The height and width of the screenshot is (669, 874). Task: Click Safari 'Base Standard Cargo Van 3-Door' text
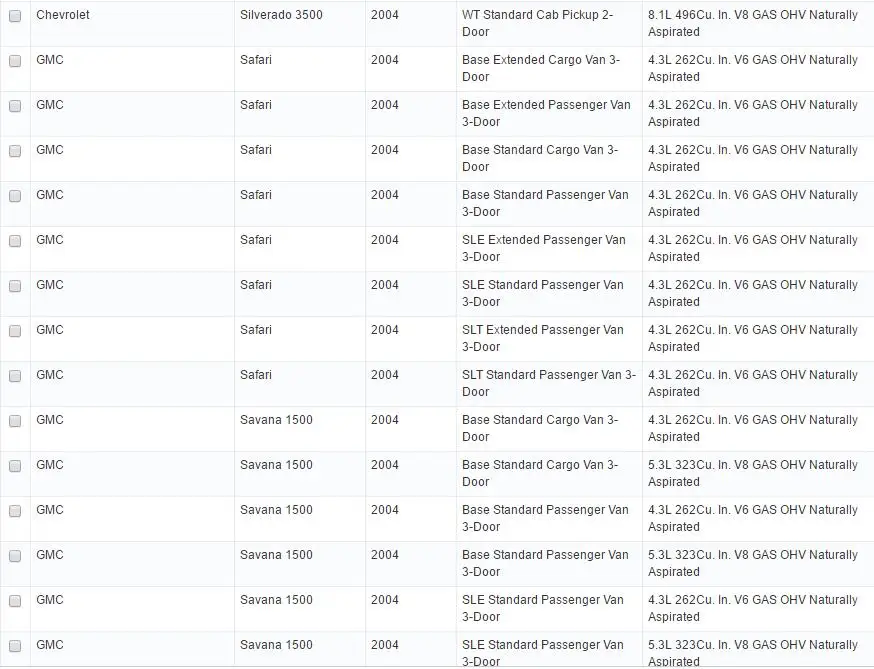coord(540,158)
